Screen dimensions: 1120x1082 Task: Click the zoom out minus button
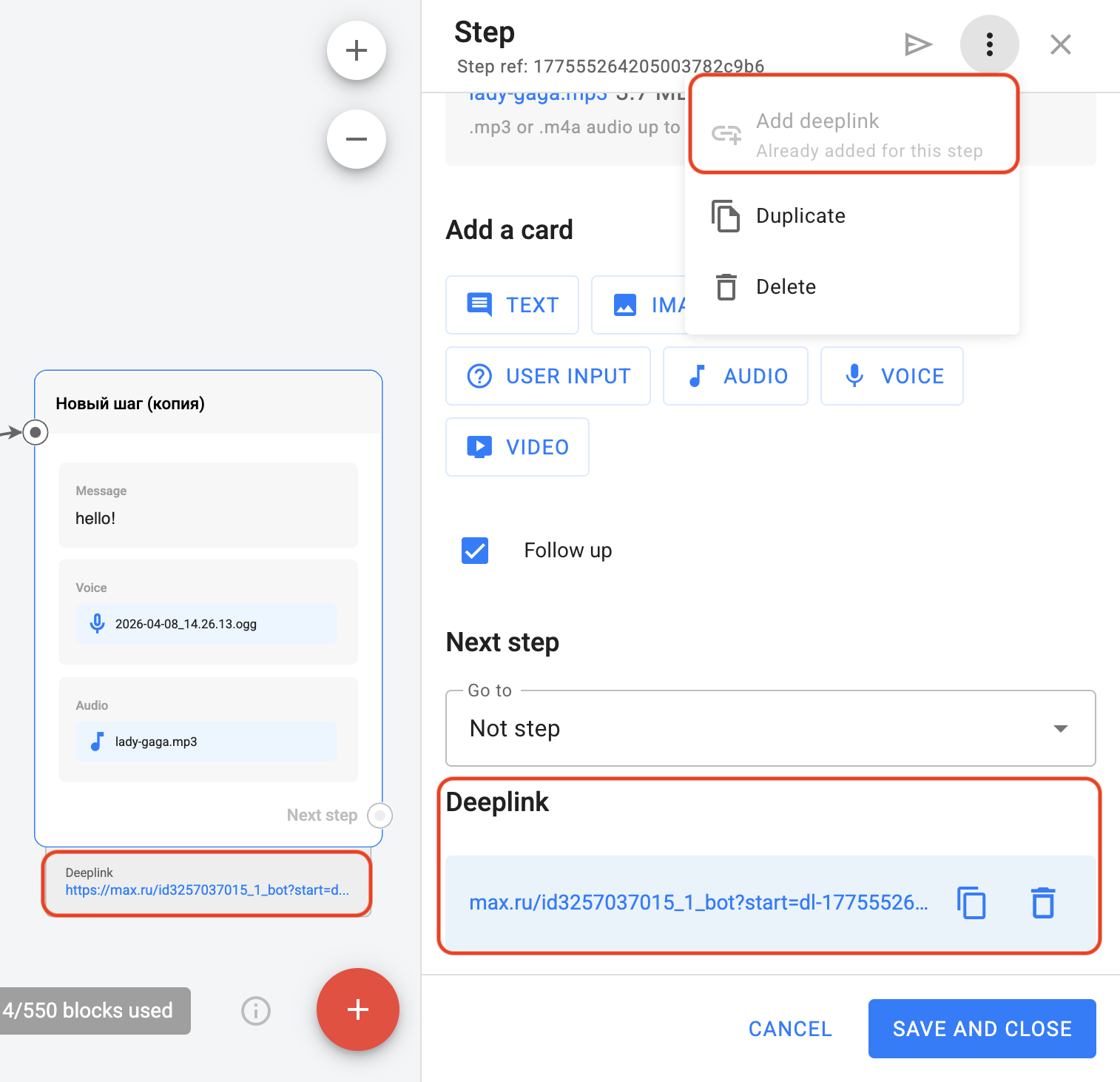[x=357, y=139]
